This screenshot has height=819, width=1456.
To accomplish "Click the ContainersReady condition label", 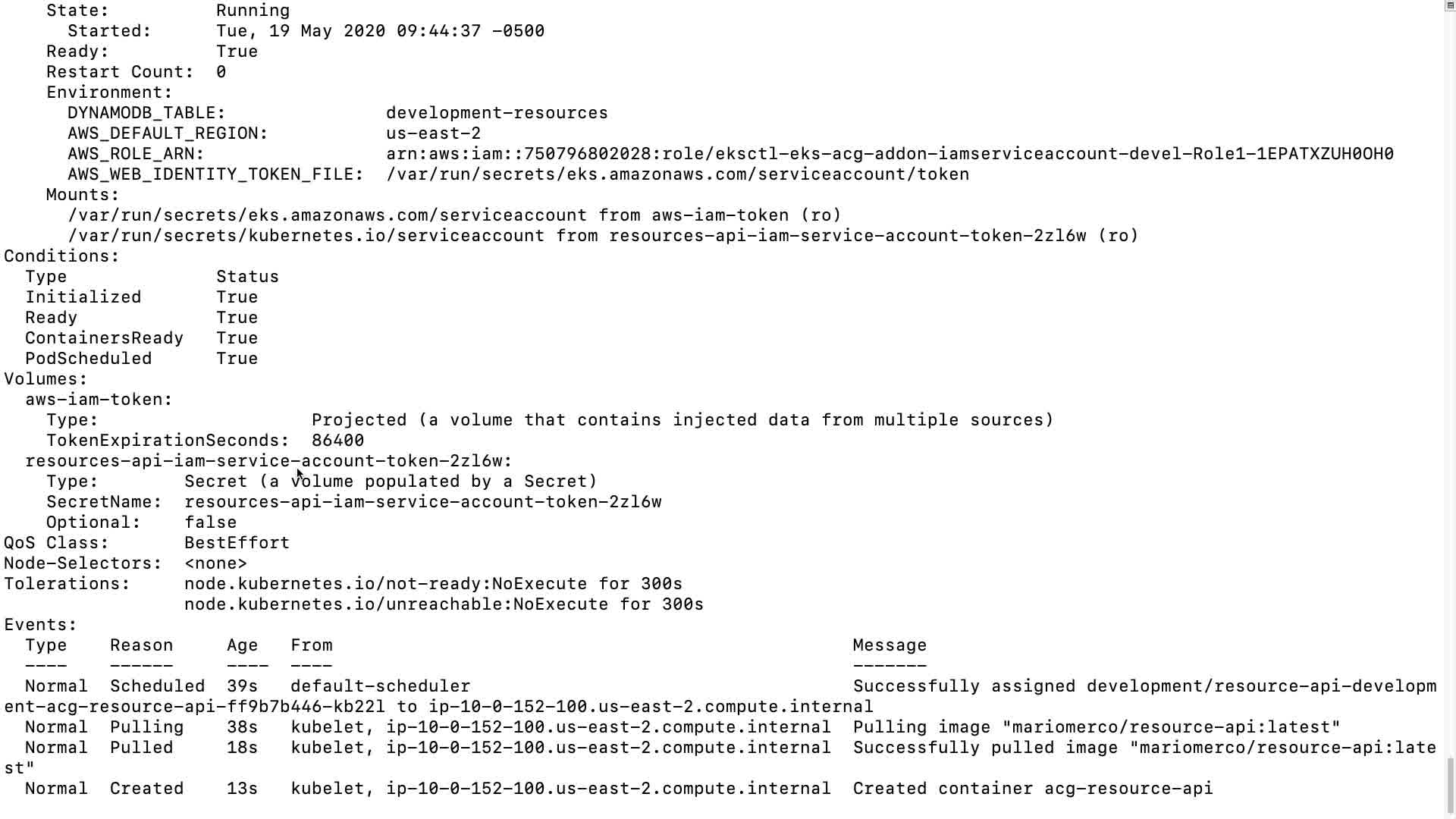I will 104,338.
